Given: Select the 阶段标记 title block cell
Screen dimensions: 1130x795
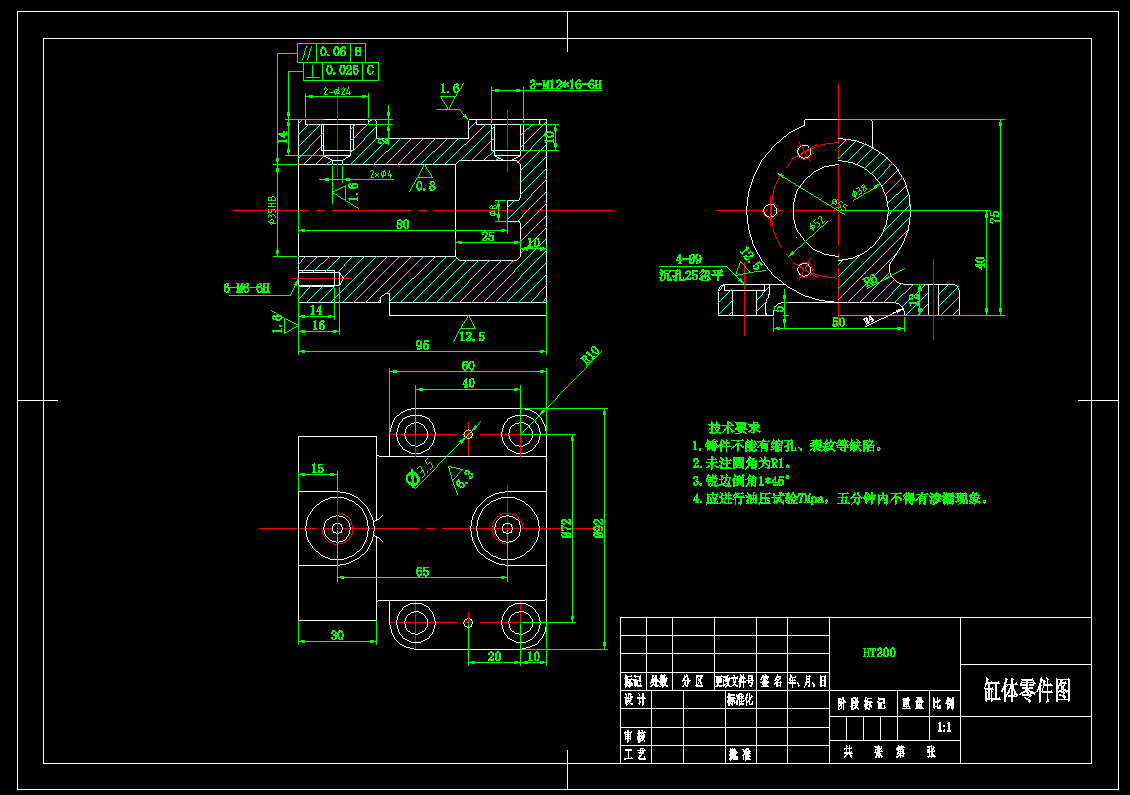Looking at the screenshot, I should tap(862, 703).
